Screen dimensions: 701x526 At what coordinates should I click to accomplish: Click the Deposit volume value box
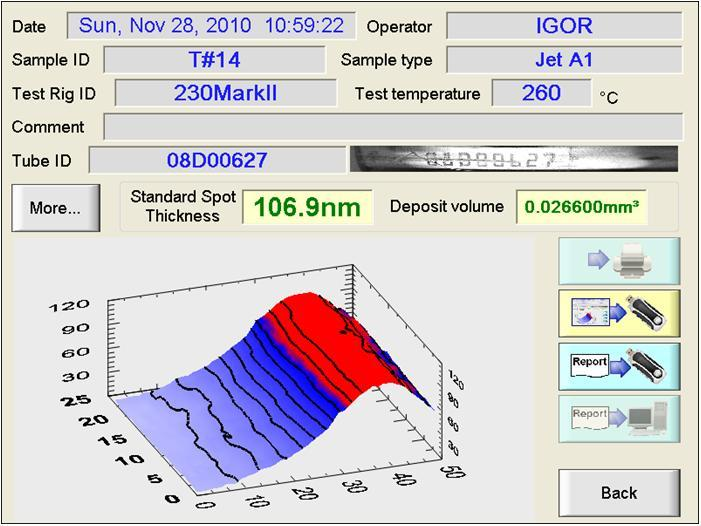[x=581, y=208]
